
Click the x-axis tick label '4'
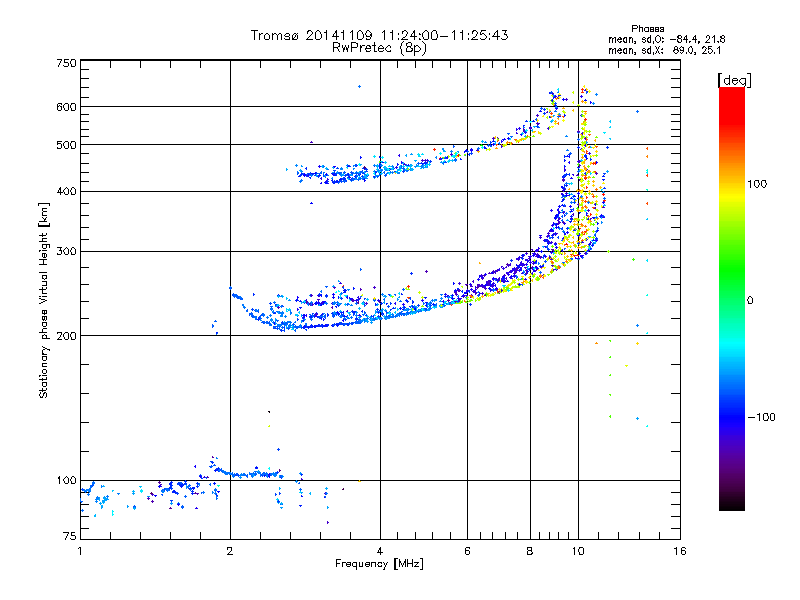pyautogui.click(x=380, y=551)
